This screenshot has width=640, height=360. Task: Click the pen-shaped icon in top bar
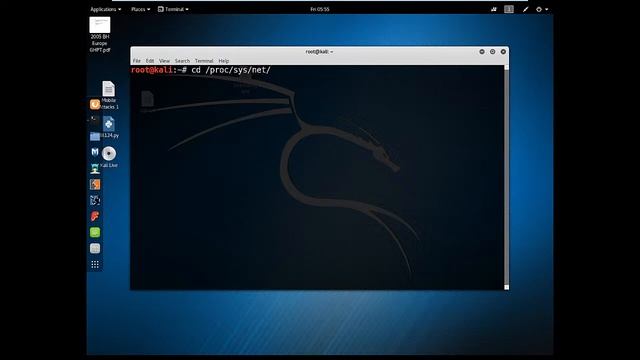coord(526,9)
